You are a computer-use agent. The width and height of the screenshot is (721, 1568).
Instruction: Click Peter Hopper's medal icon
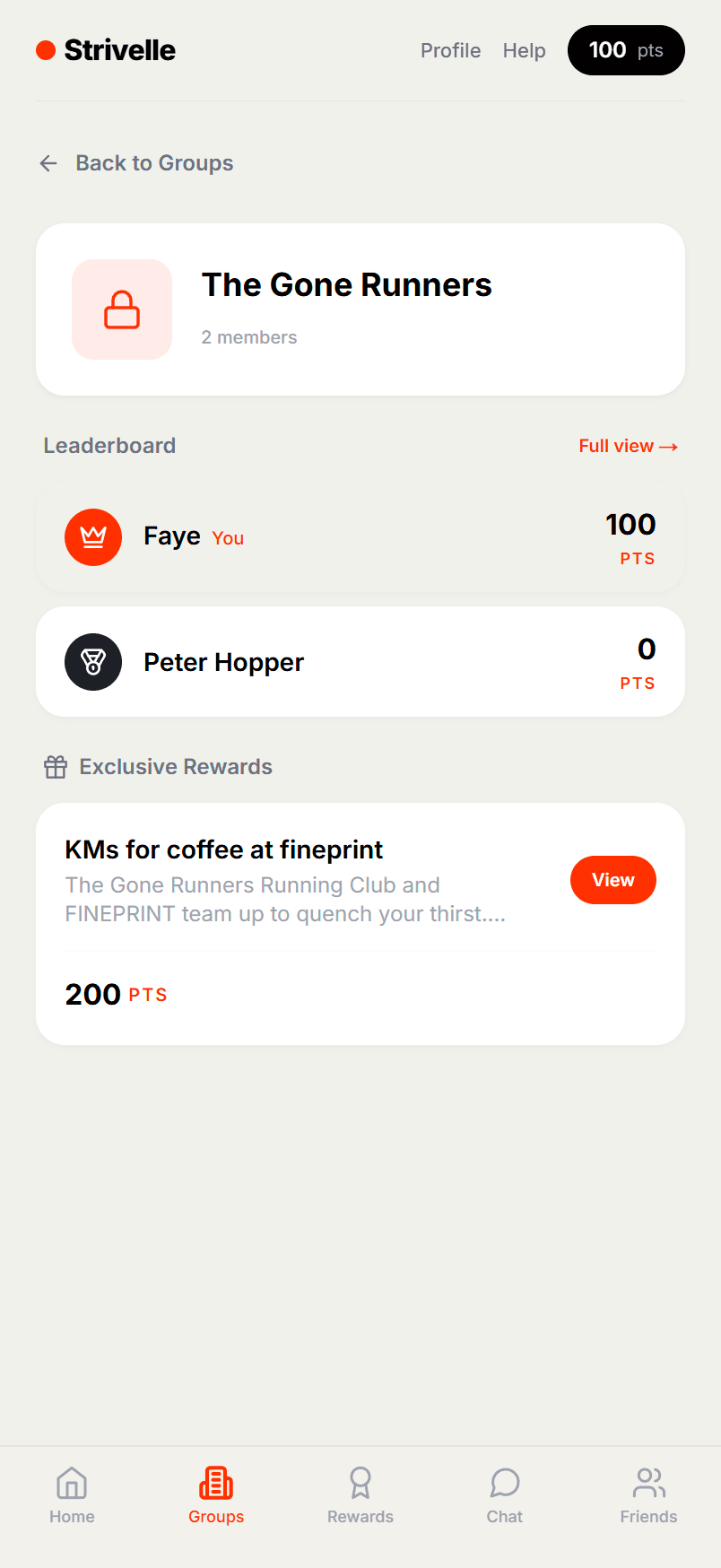(93, 662)
